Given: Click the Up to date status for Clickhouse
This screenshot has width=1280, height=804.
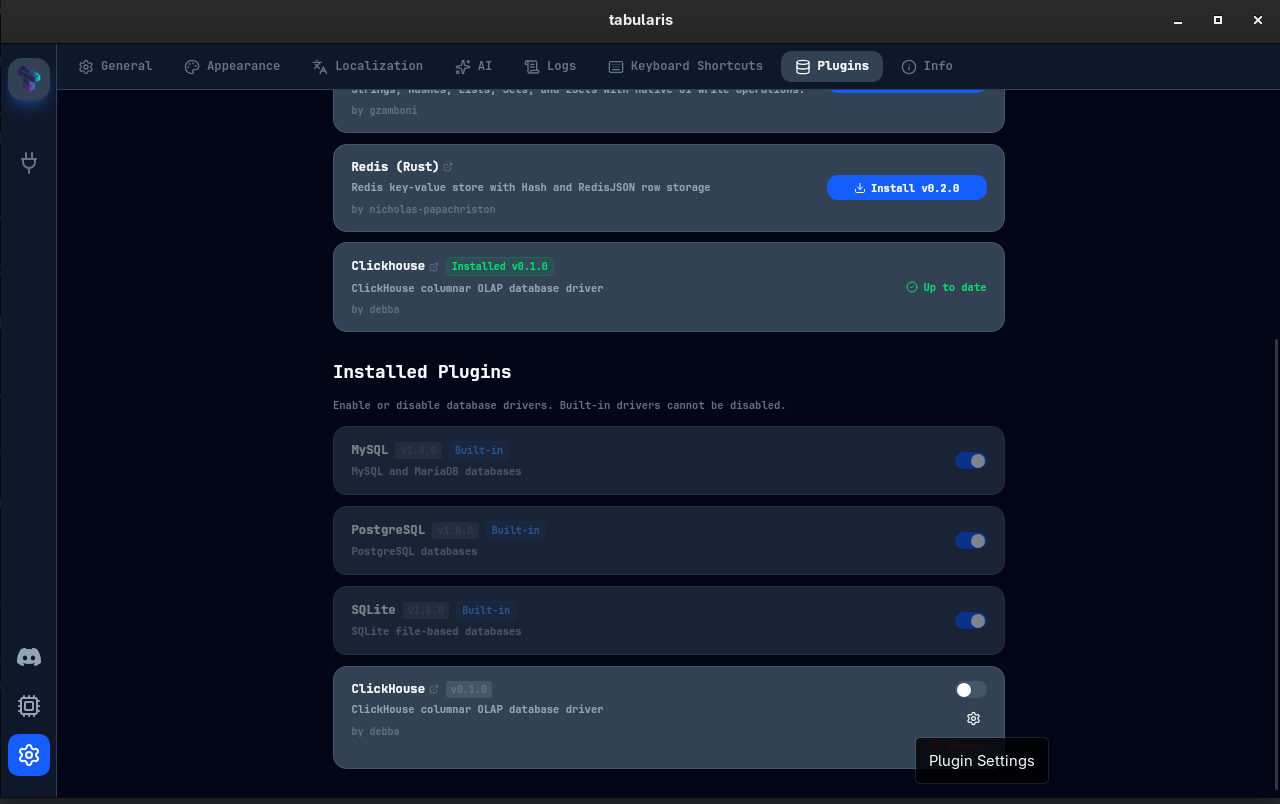Looking at the screenshot, I should 946,287.
